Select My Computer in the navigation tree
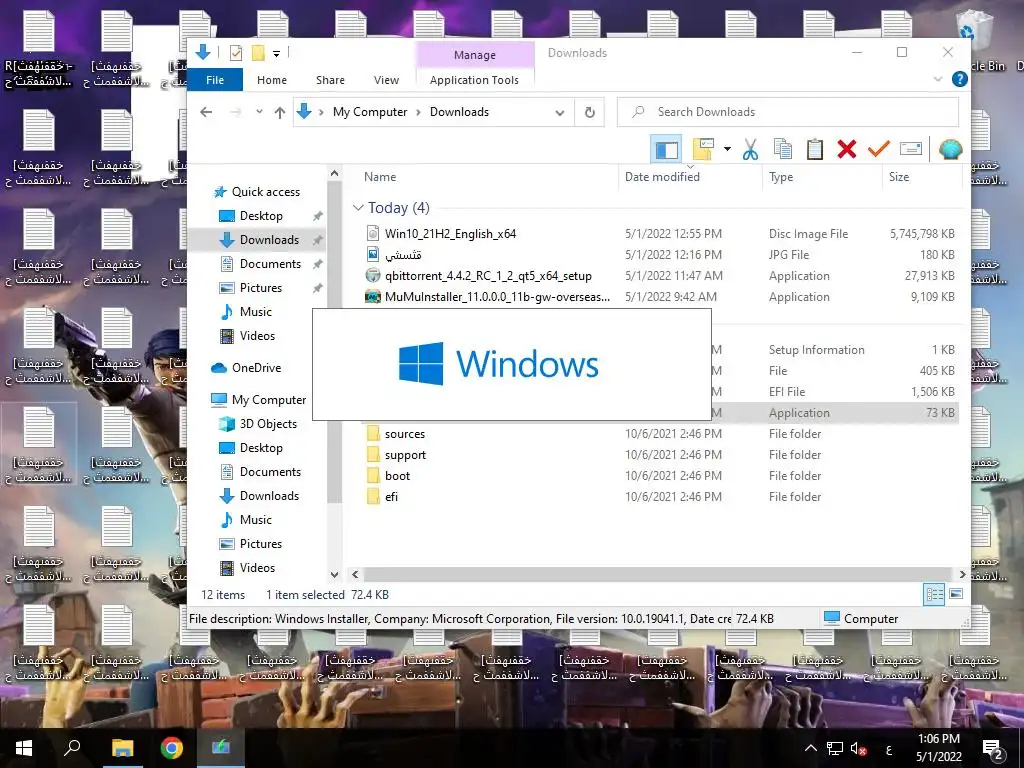This screenshot has width=1024, height=768. point(268,400)
